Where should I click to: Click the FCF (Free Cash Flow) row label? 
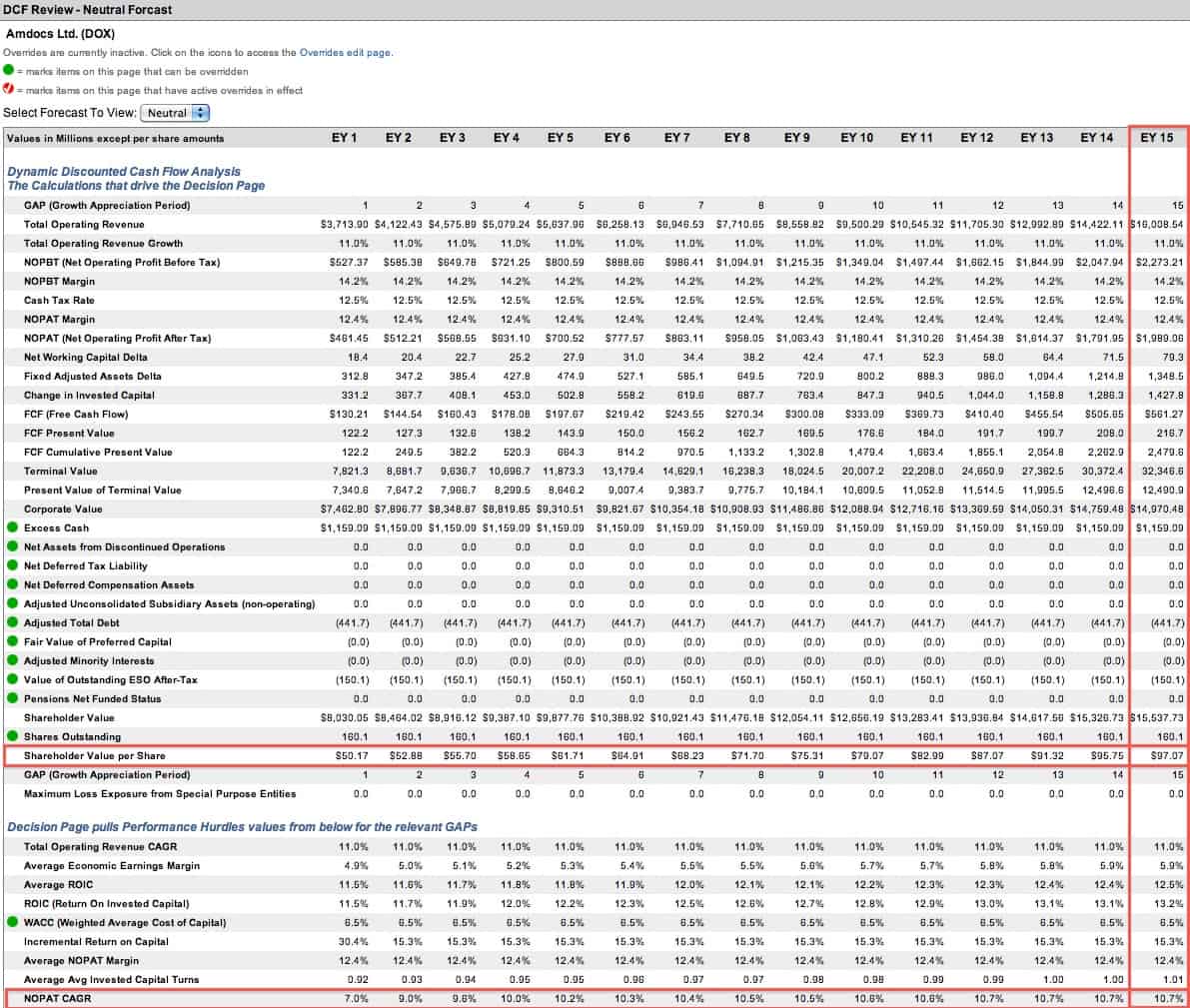76,414
